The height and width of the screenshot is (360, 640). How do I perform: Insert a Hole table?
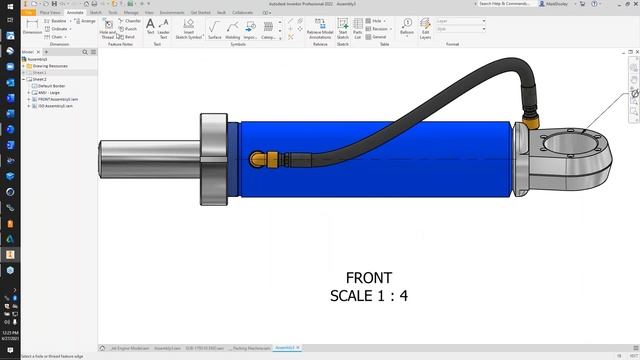tap(373, 21)
